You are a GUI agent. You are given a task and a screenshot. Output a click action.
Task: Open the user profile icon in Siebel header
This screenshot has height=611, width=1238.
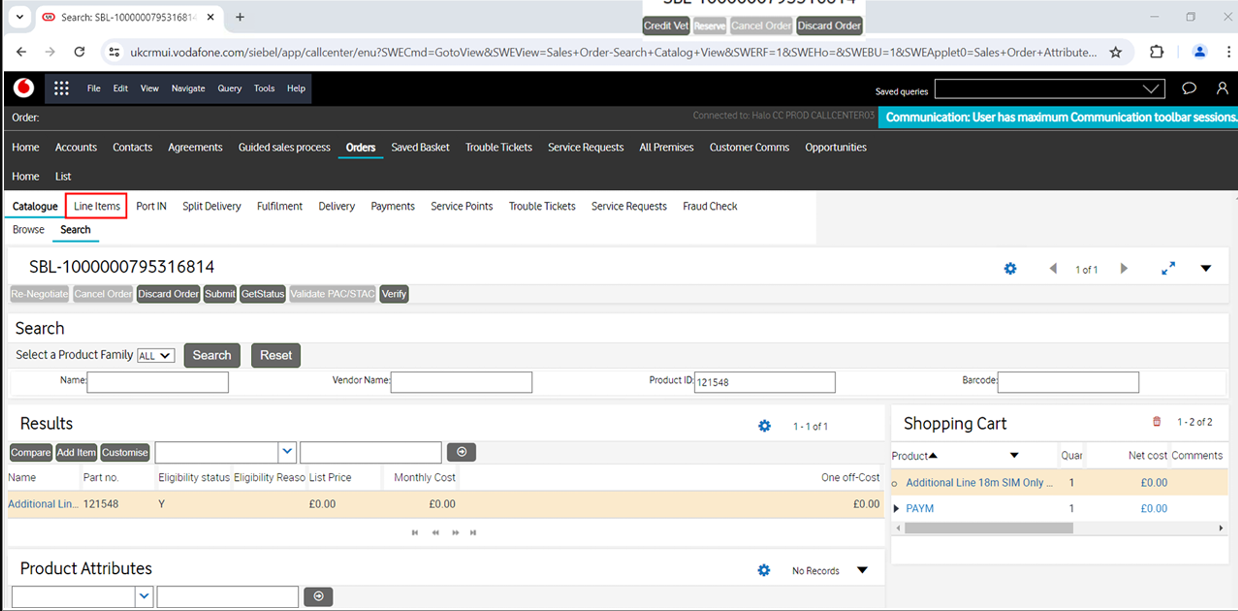tap(1222, 89)
